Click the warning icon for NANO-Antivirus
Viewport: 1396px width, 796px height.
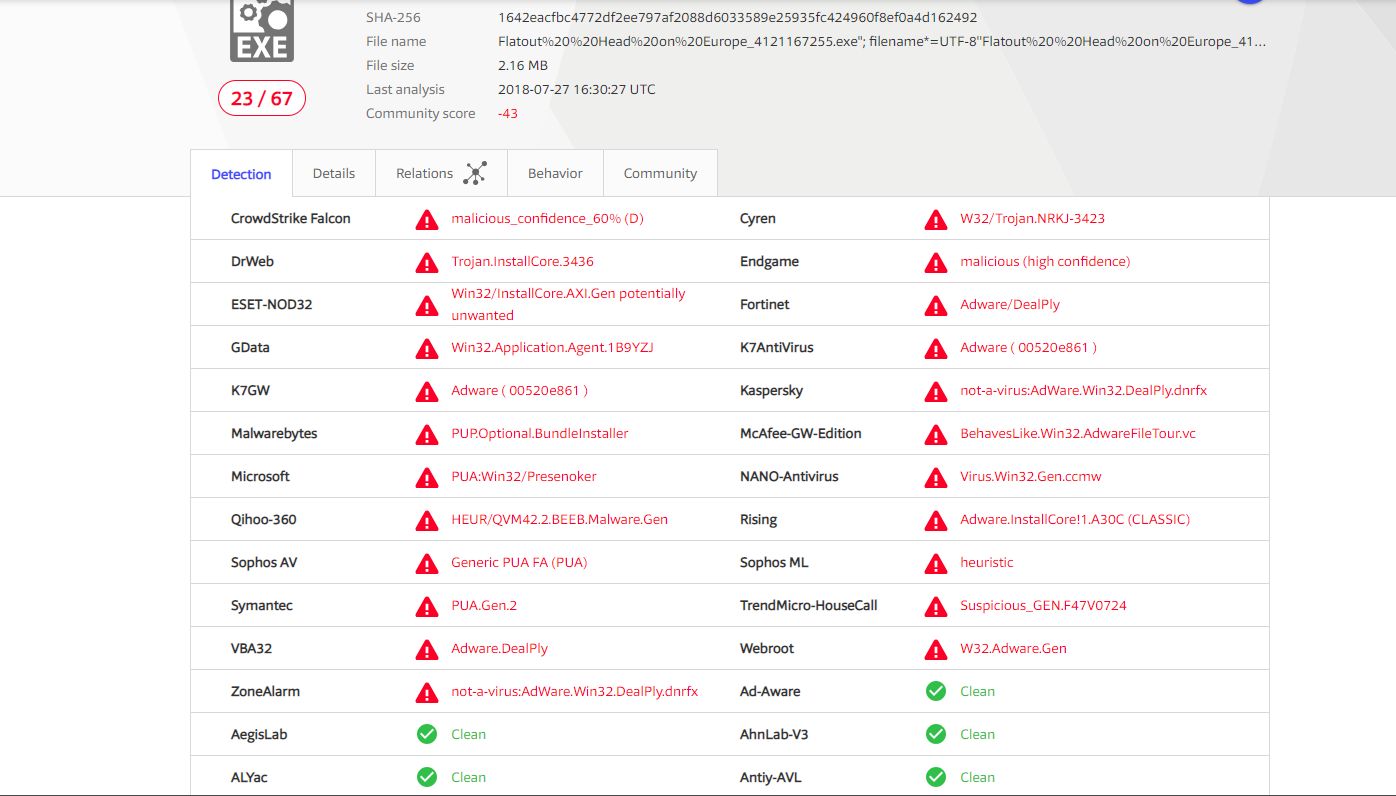click(x=936, y=477)
